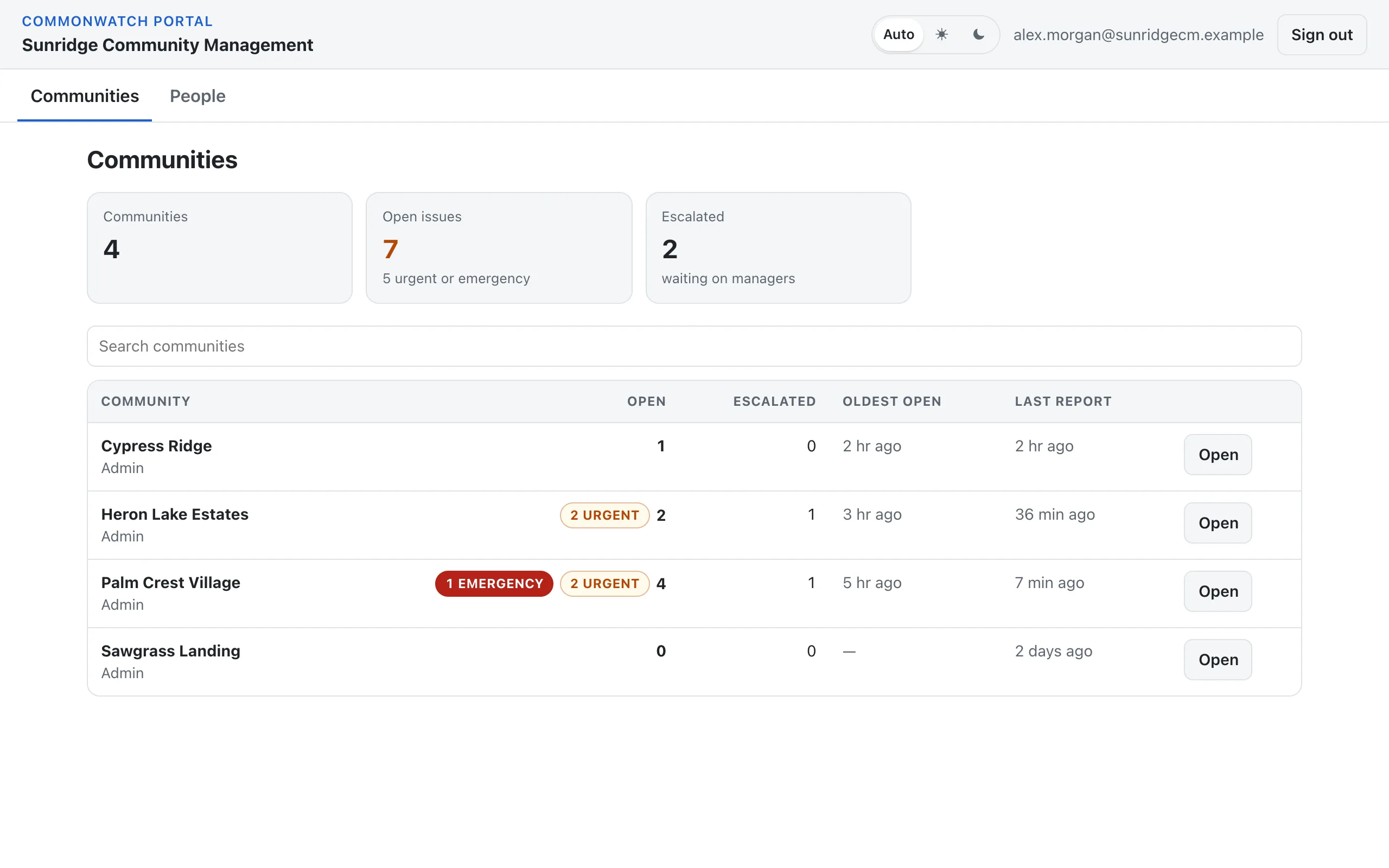This screenshot has width=1389, height=868.
Task: Open the Heron Lake Estates community
Action: (1218, 523)
